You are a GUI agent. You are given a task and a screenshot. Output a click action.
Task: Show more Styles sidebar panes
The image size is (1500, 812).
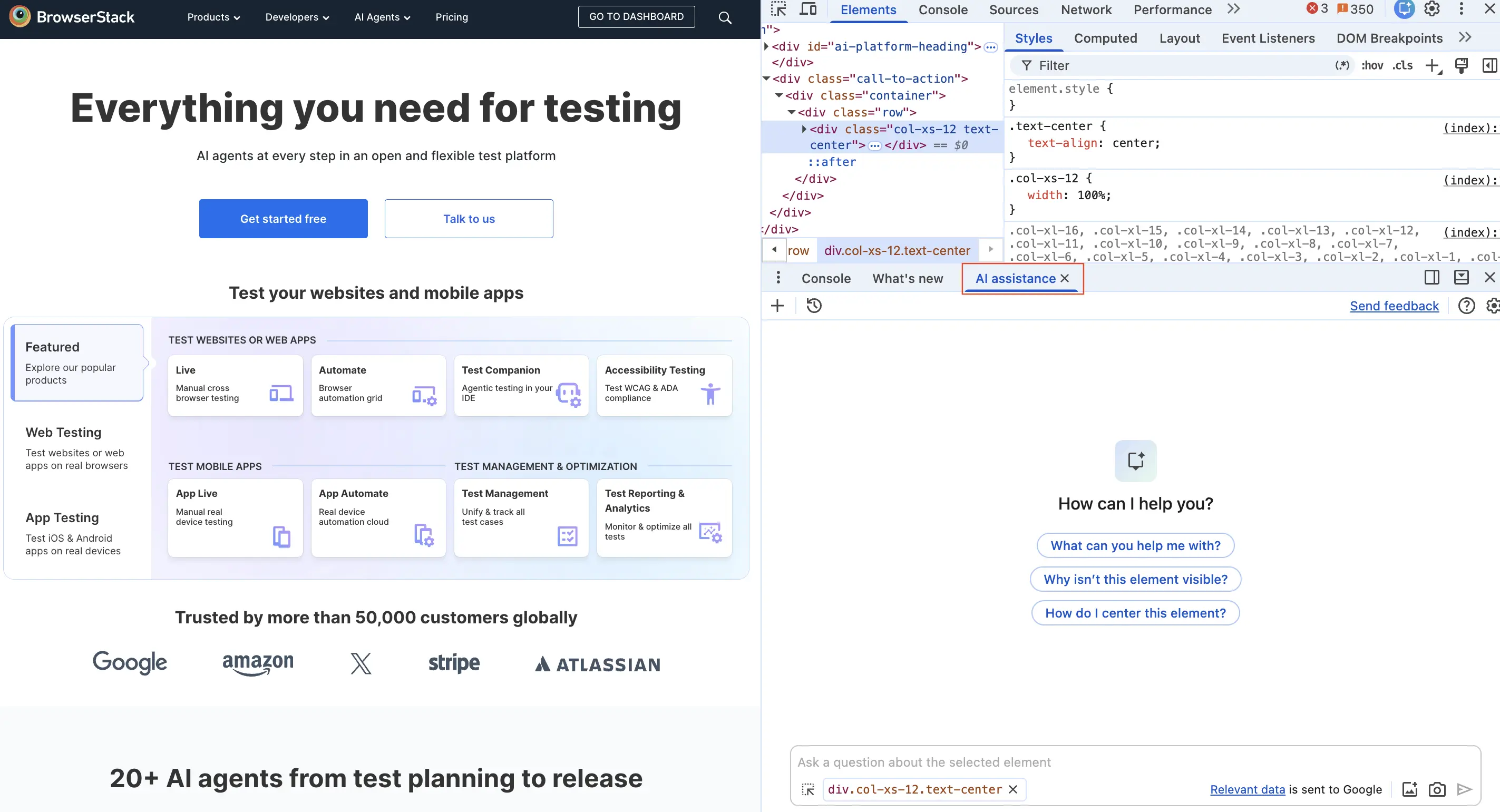tap(1465, 37)
